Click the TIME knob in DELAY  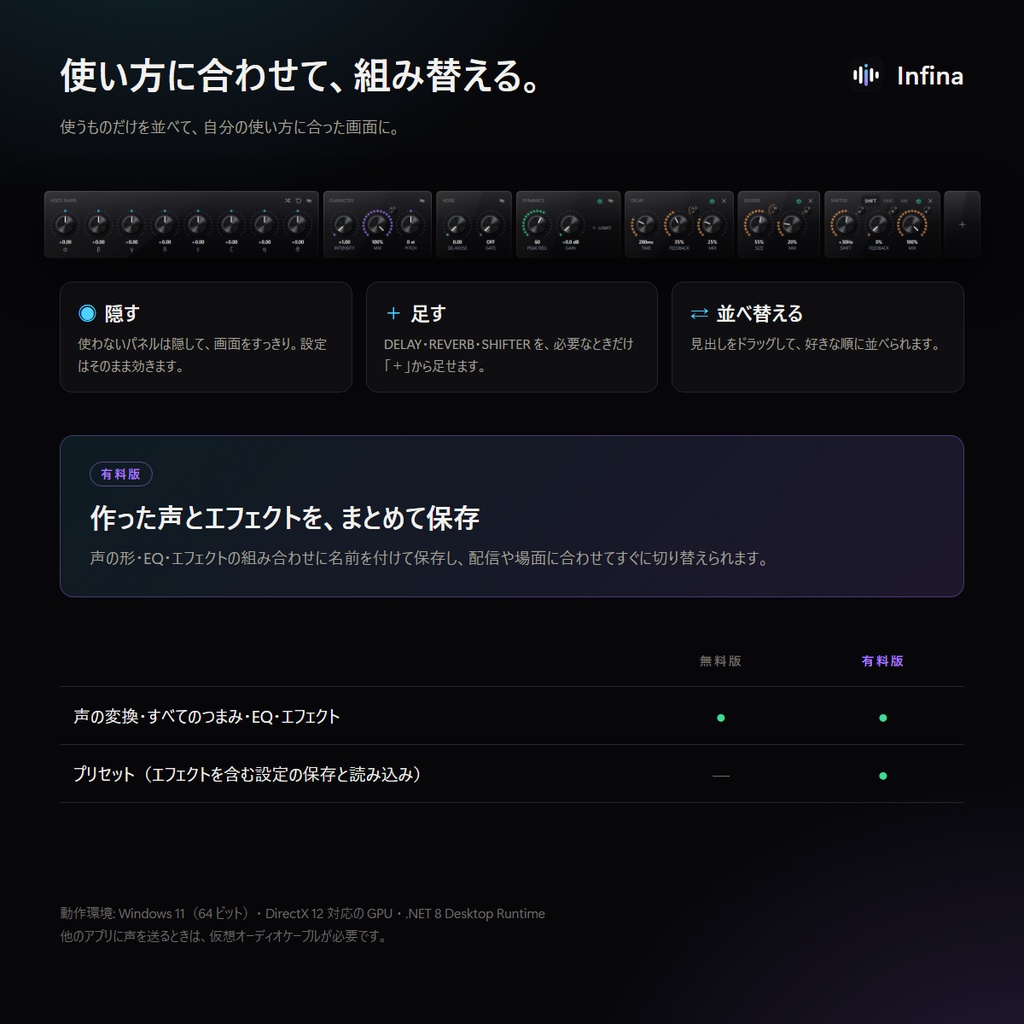pos(645,225)
